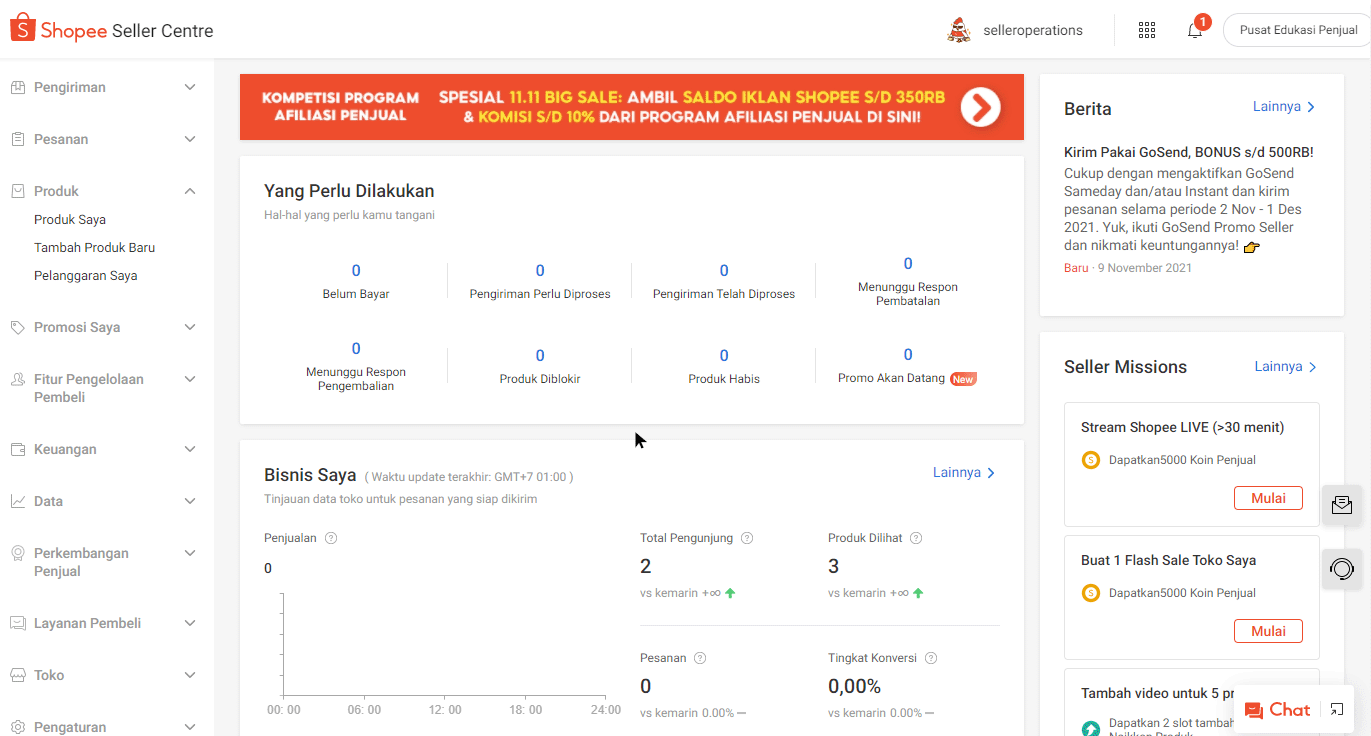Click the Promosi Saya tag icon
Viewport: 1371px width, 736px height.
click(18, 328)
